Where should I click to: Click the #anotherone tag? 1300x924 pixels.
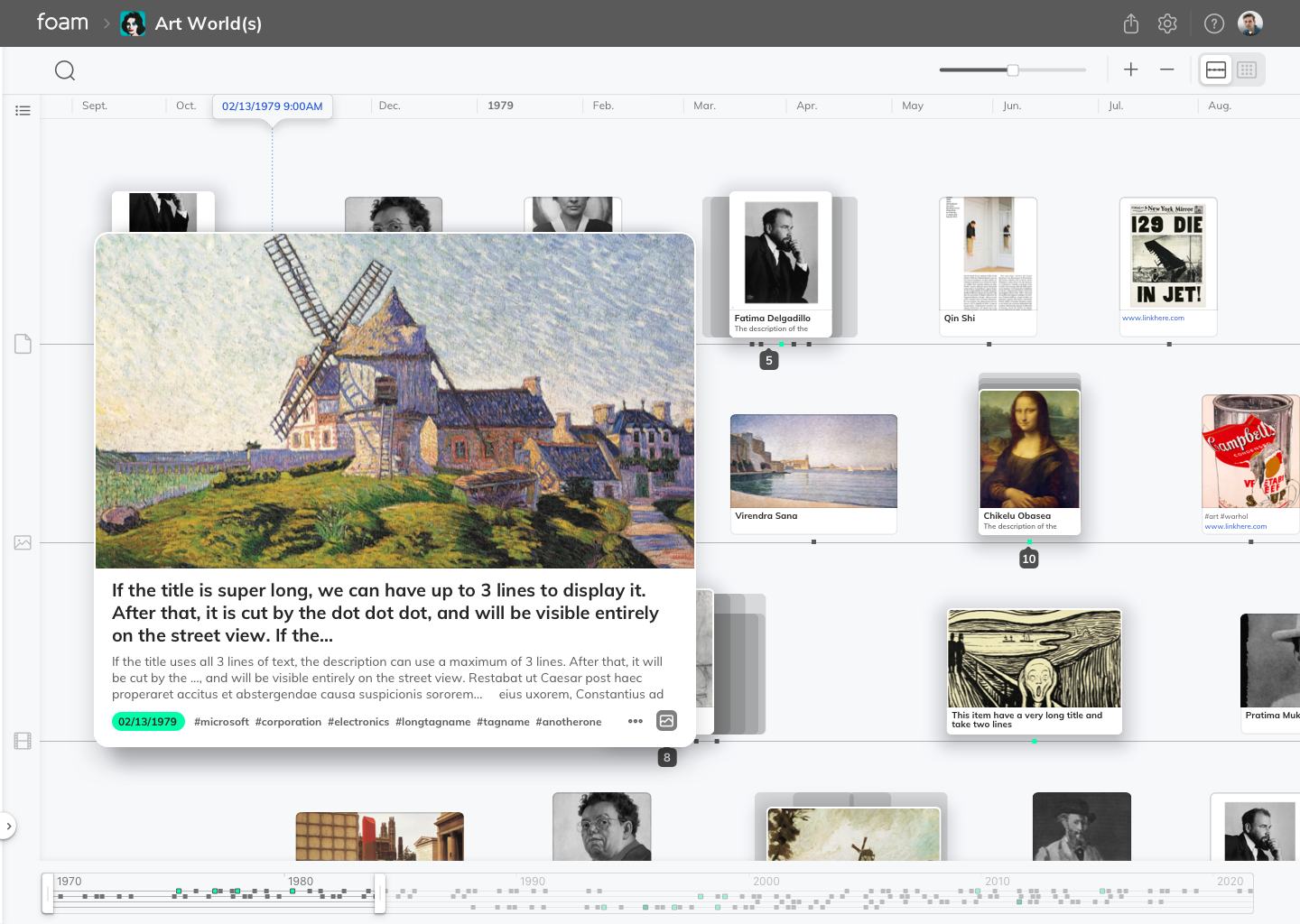coord(569,722)
